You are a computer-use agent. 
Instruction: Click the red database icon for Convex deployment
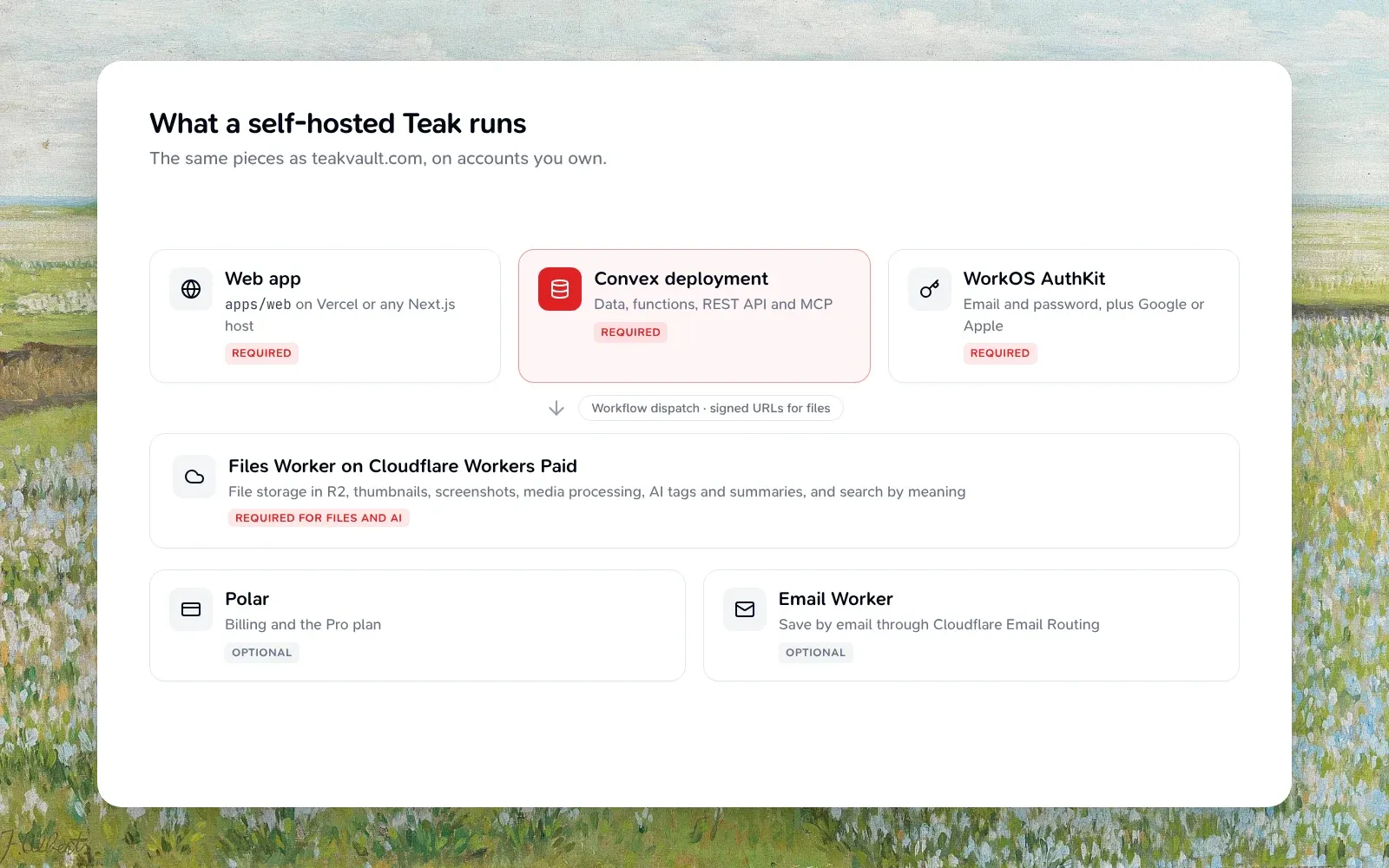[560, 289]
